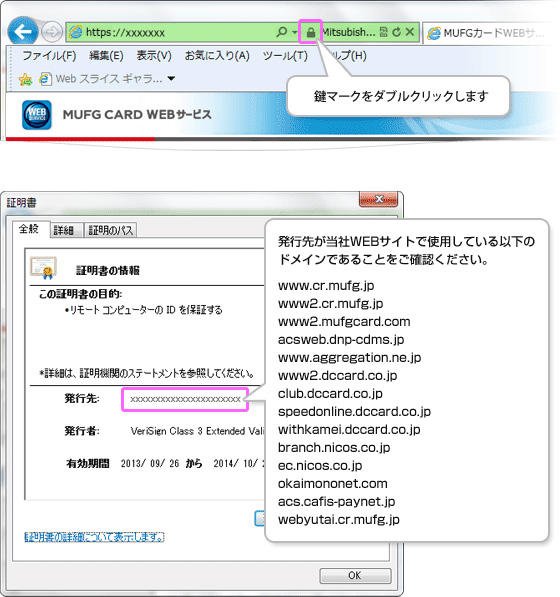Image resolution: width=560 pixels, height=597 pixels.
Task: Close the 証明書 dialog with X
Action: [x=378, y=199]
